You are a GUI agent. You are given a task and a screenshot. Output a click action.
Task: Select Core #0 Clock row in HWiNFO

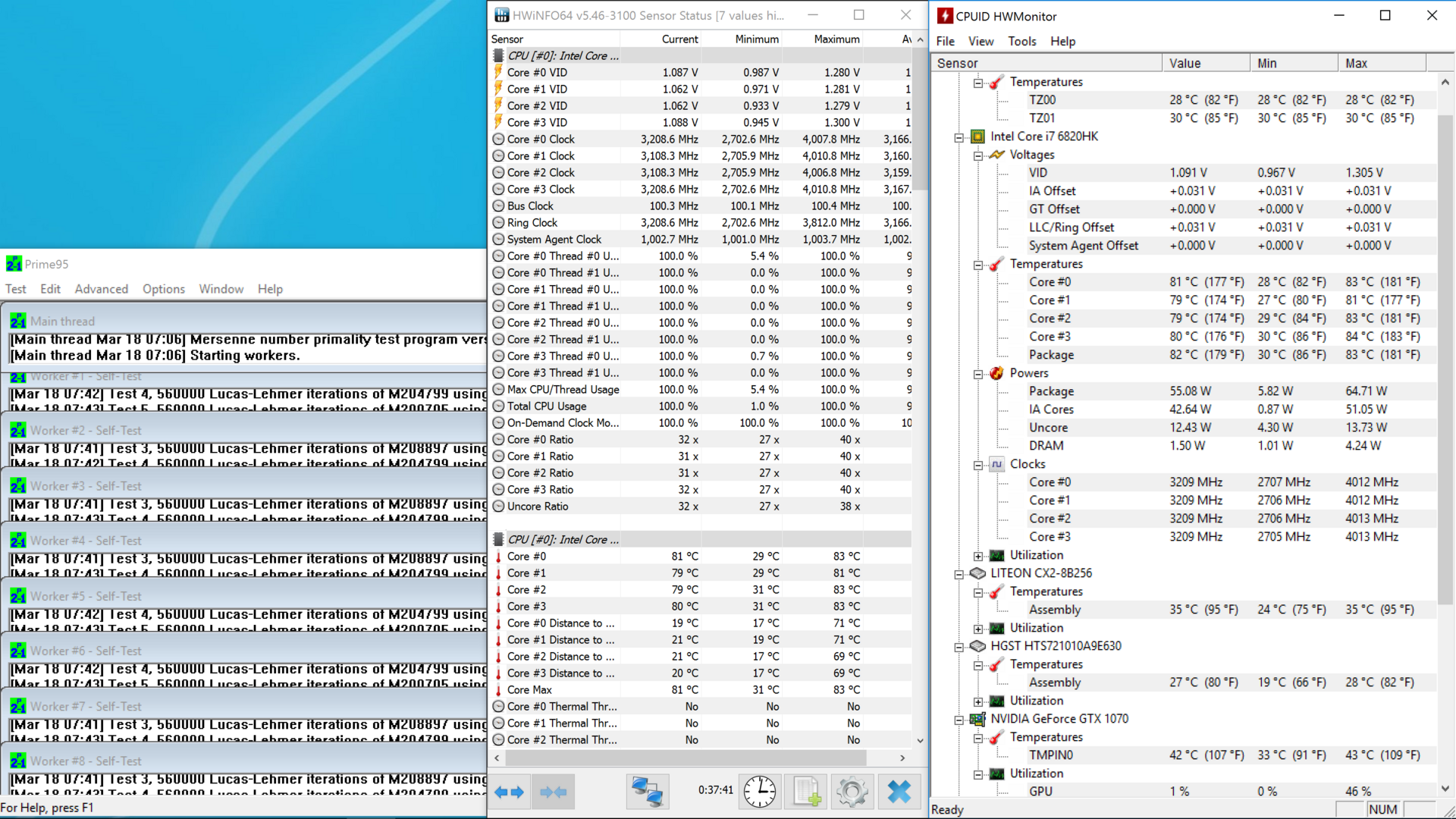701,140
